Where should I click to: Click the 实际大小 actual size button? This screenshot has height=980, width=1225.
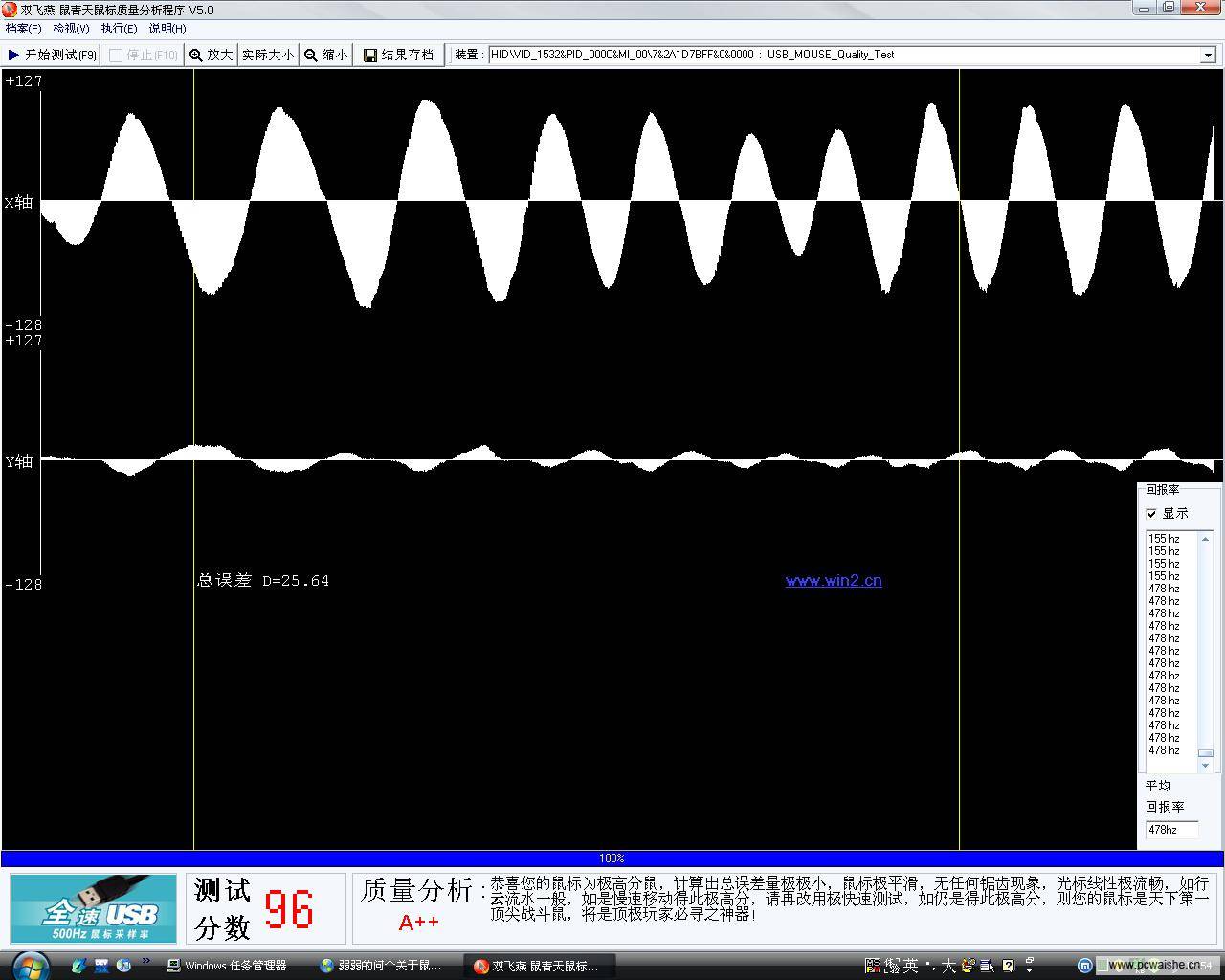pyautogui.click(x=268, y=55)
